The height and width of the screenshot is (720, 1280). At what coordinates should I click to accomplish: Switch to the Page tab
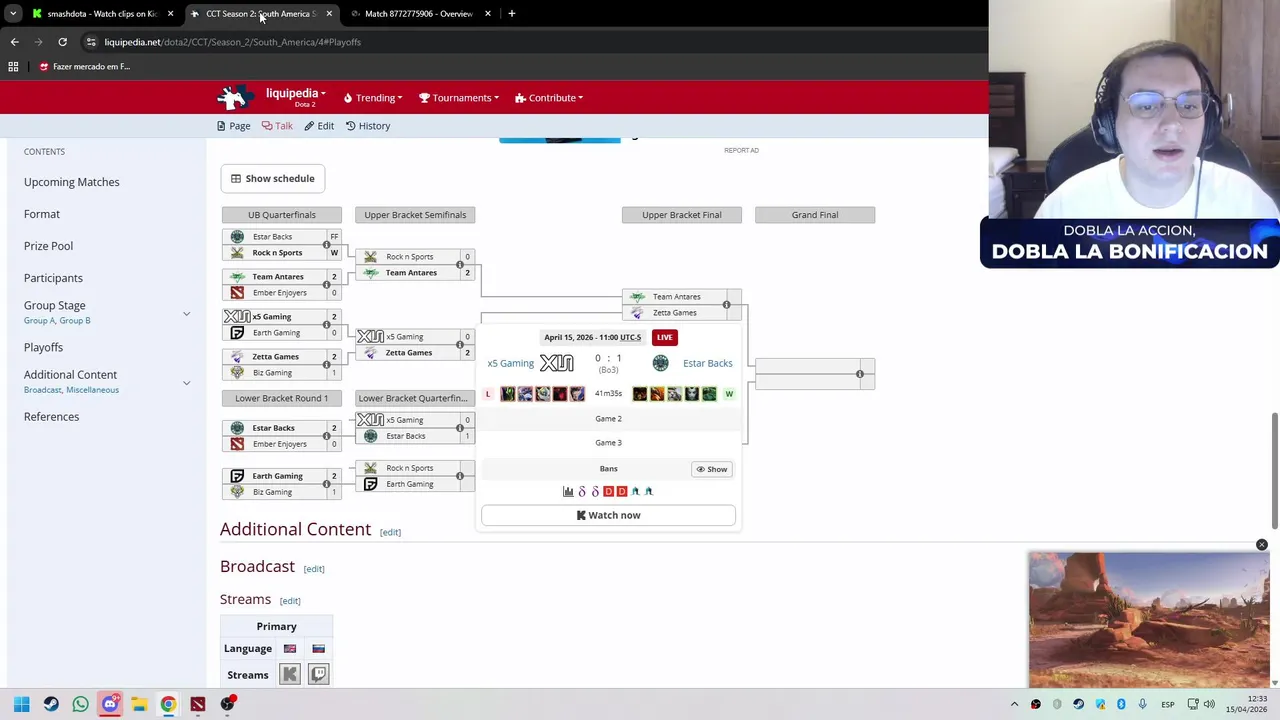233,126
